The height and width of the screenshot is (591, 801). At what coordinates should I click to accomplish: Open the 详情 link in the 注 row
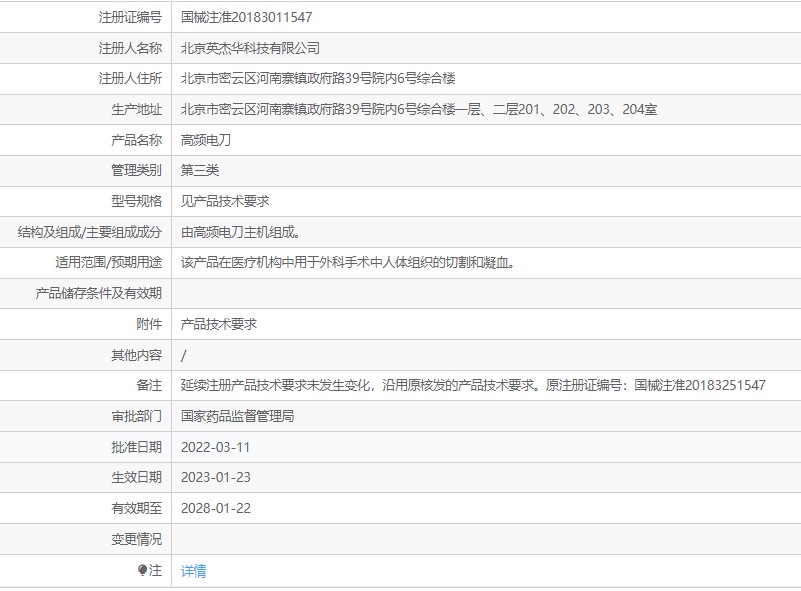194,571
